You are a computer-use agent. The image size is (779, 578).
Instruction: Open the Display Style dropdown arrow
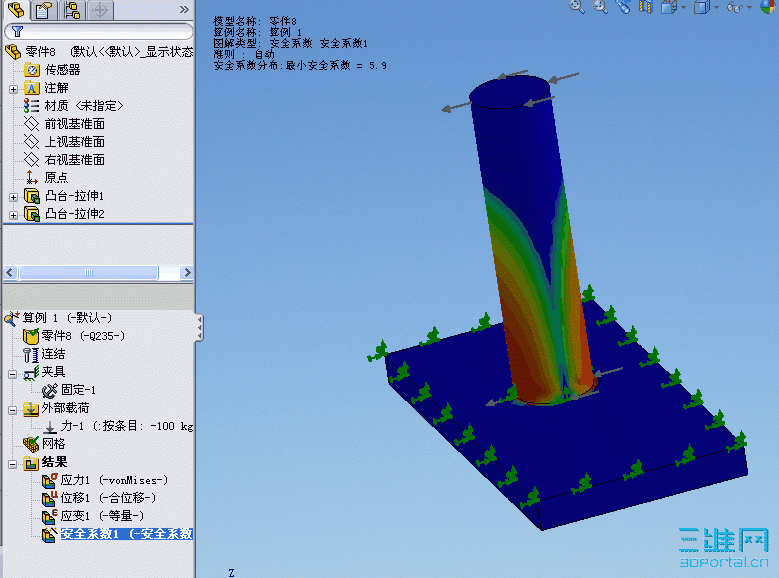click(x=716, y=7)
